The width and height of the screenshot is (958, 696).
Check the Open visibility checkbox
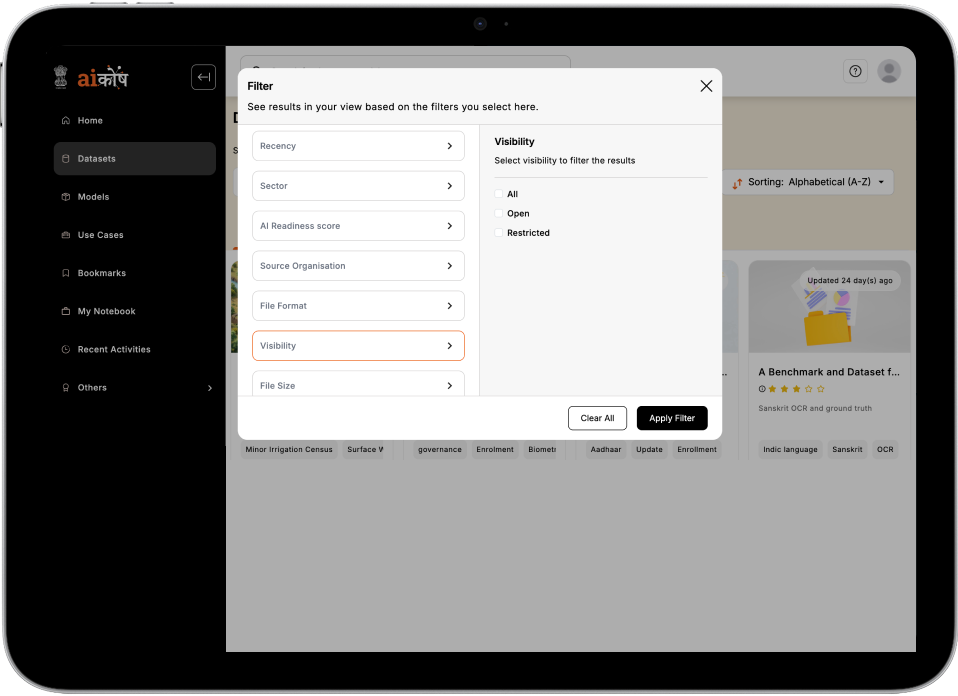pos(499,213)
